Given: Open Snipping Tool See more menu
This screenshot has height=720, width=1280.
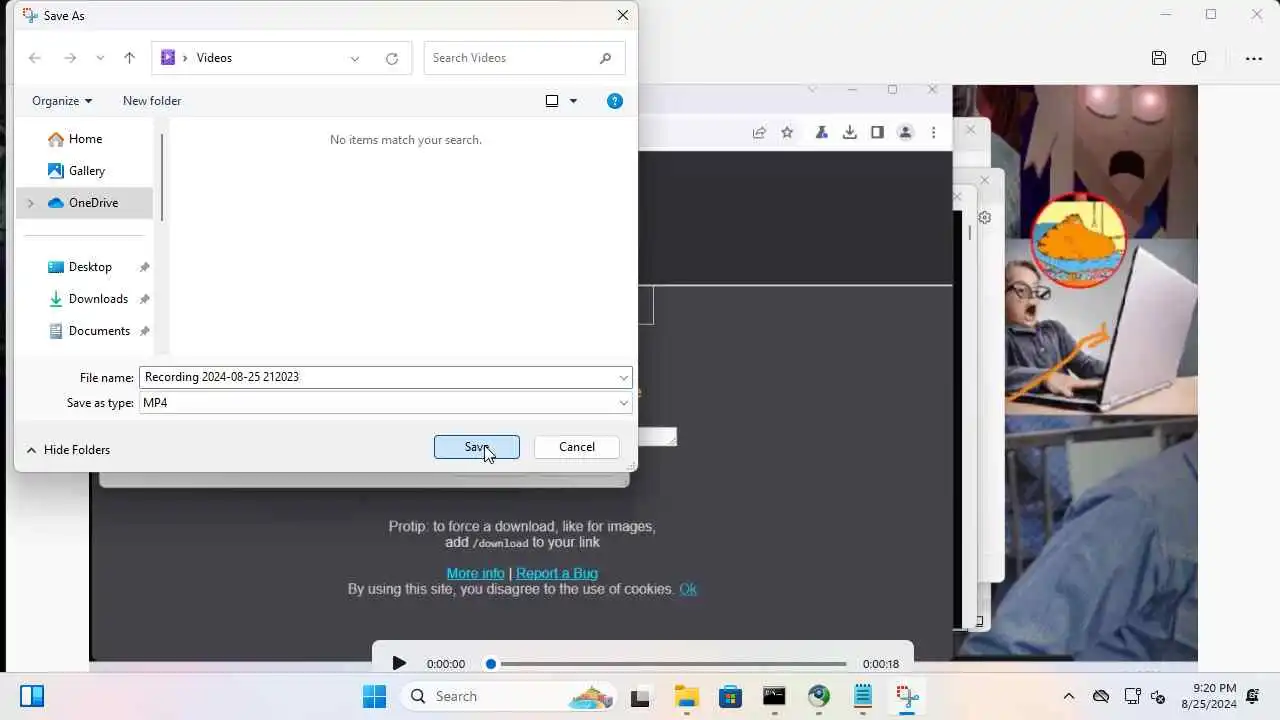Looking at the screenshot, I should (x=1254, y=58).
